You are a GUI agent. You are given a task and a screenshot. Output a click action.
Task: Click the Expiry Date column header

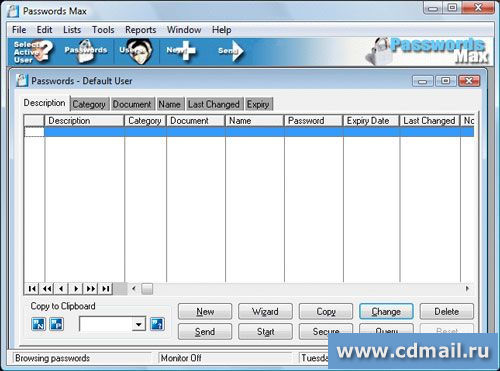[x=371, y=121]
